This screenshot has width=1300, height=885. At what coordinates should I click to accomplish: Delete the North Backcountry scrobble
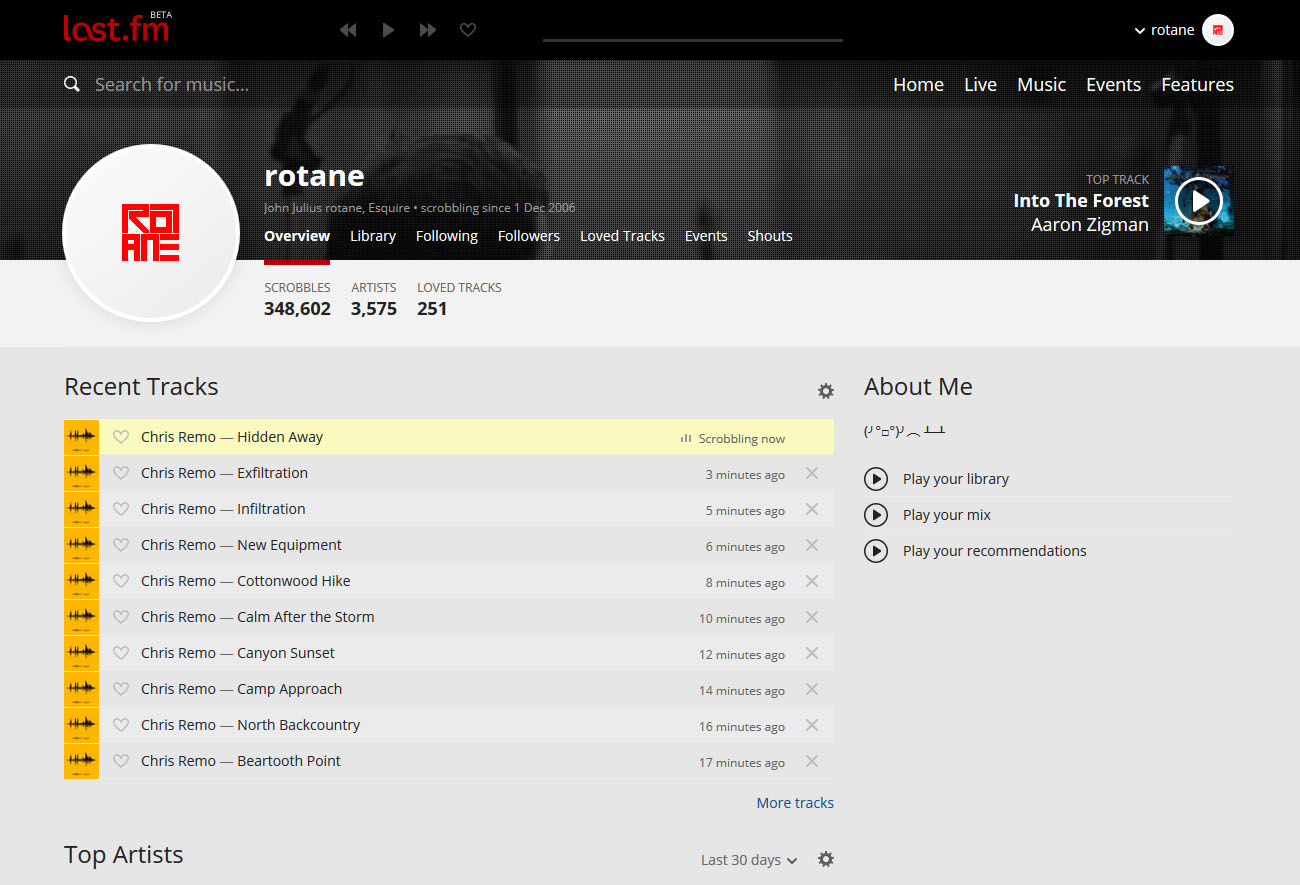coord(812,725)
